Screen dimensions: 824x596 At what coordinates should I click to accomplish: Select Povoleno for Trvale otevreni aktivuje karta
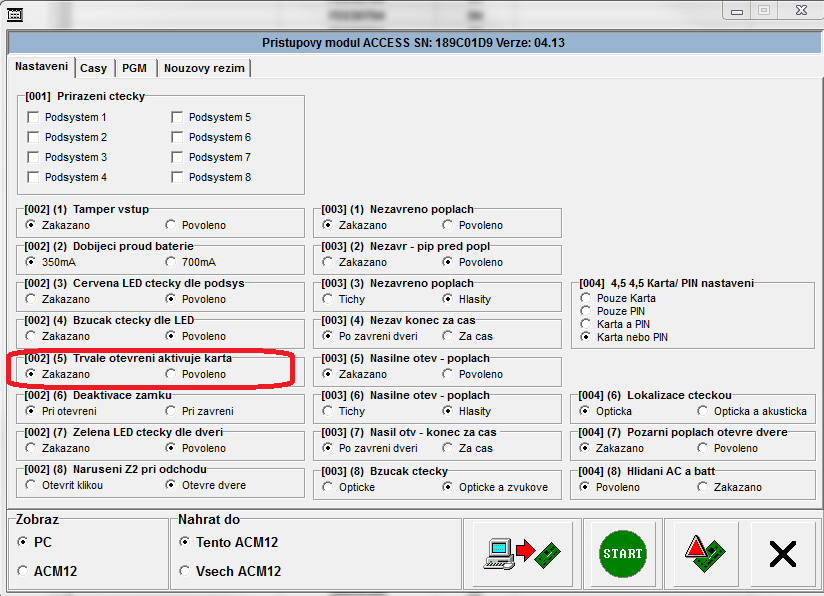coord(170,374)
